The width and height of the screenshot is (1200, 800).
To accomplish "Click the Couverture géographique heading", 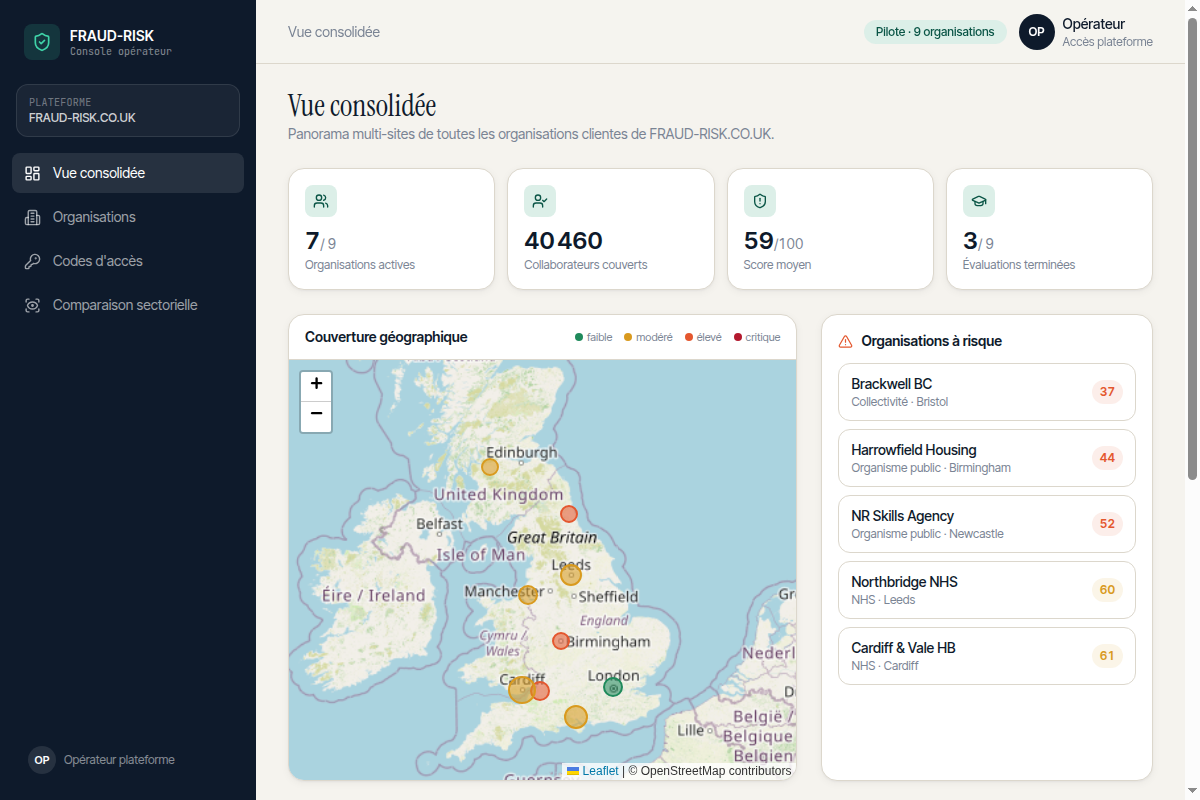I will (386, 337).
